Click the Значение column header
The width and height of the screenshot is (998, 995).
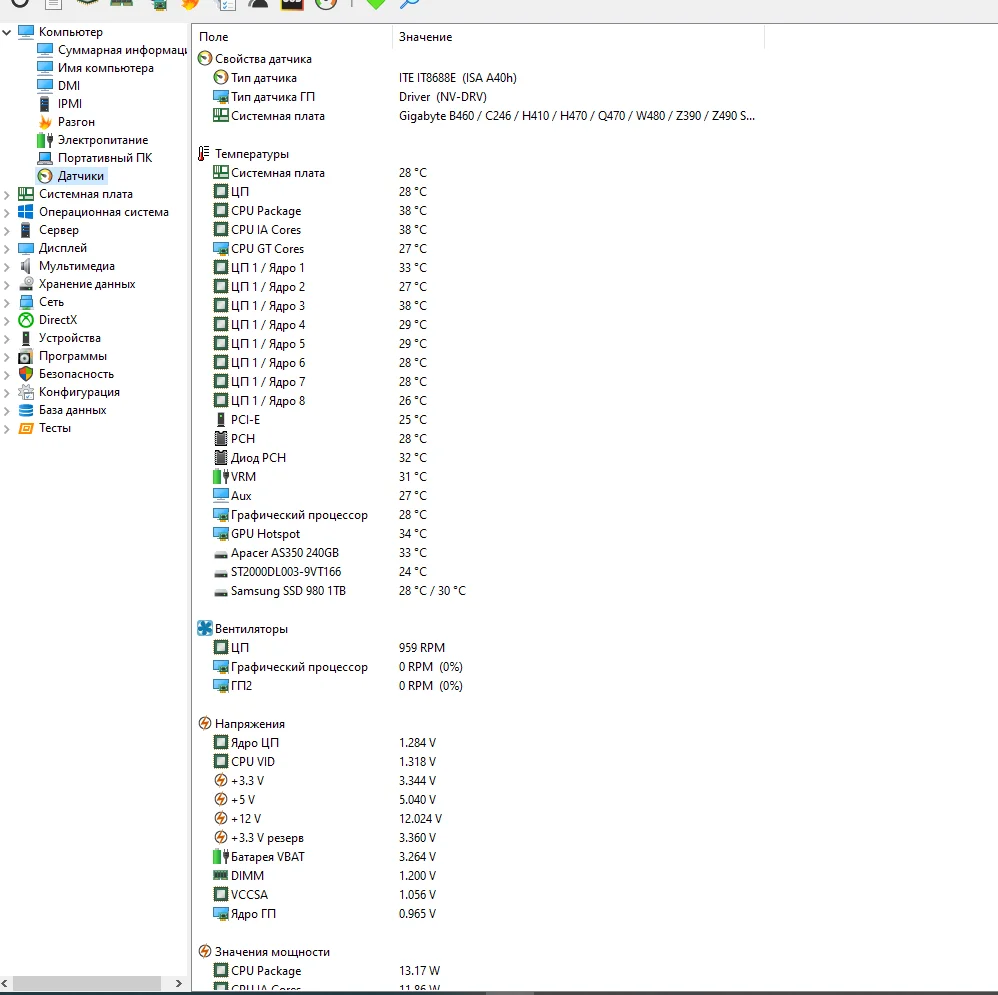[x=576, y=37]
